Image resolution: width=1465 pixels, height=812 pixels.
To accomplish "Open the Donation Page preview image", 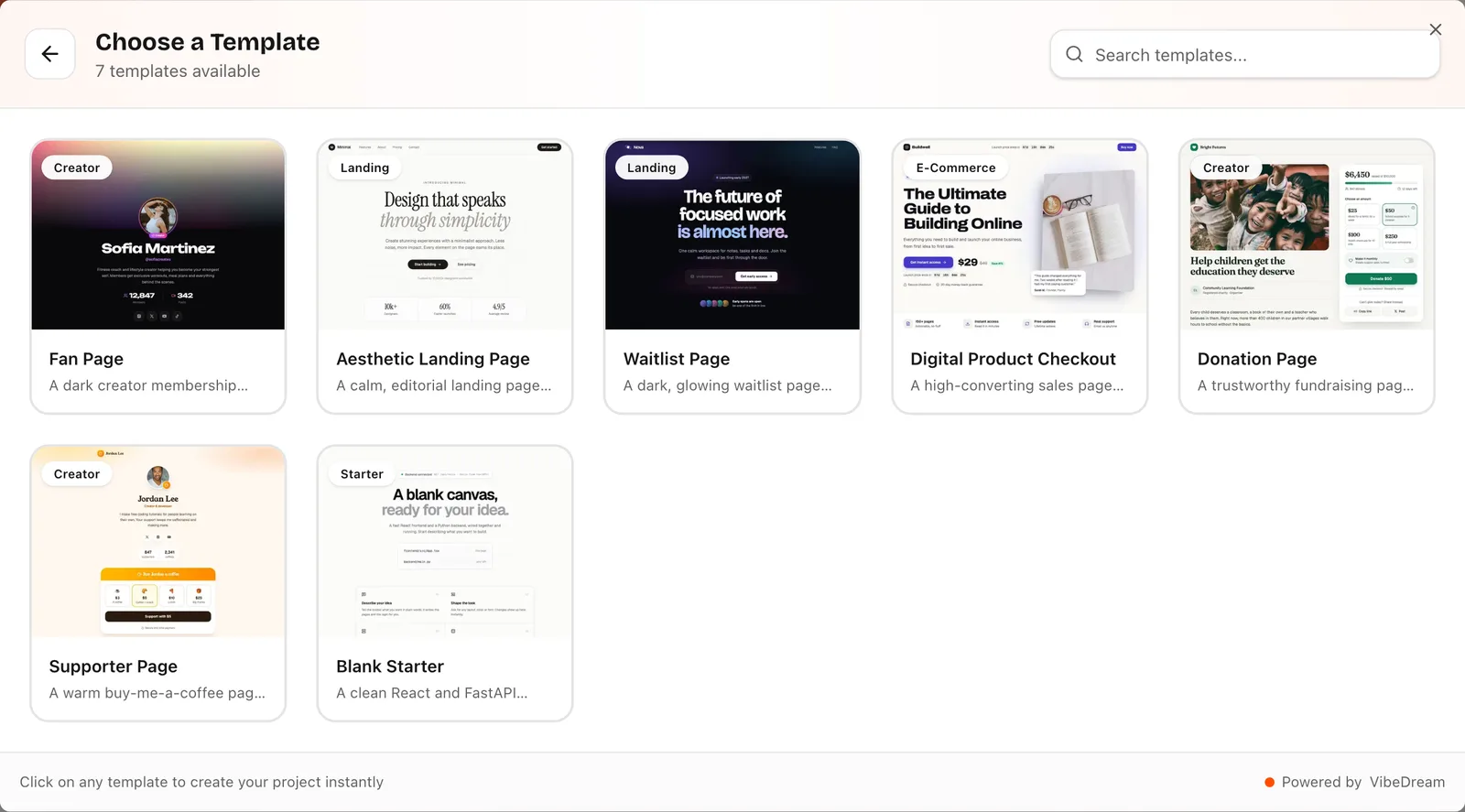I will click(x=1307, y=235).
